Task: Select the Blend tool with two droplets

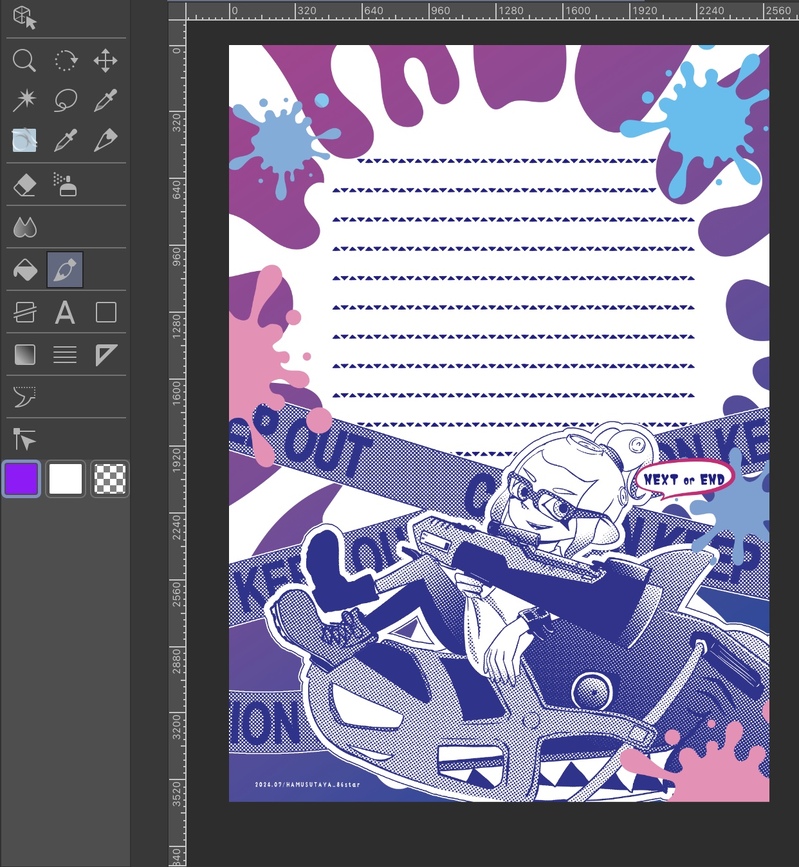Action: (x=24, y=227)
